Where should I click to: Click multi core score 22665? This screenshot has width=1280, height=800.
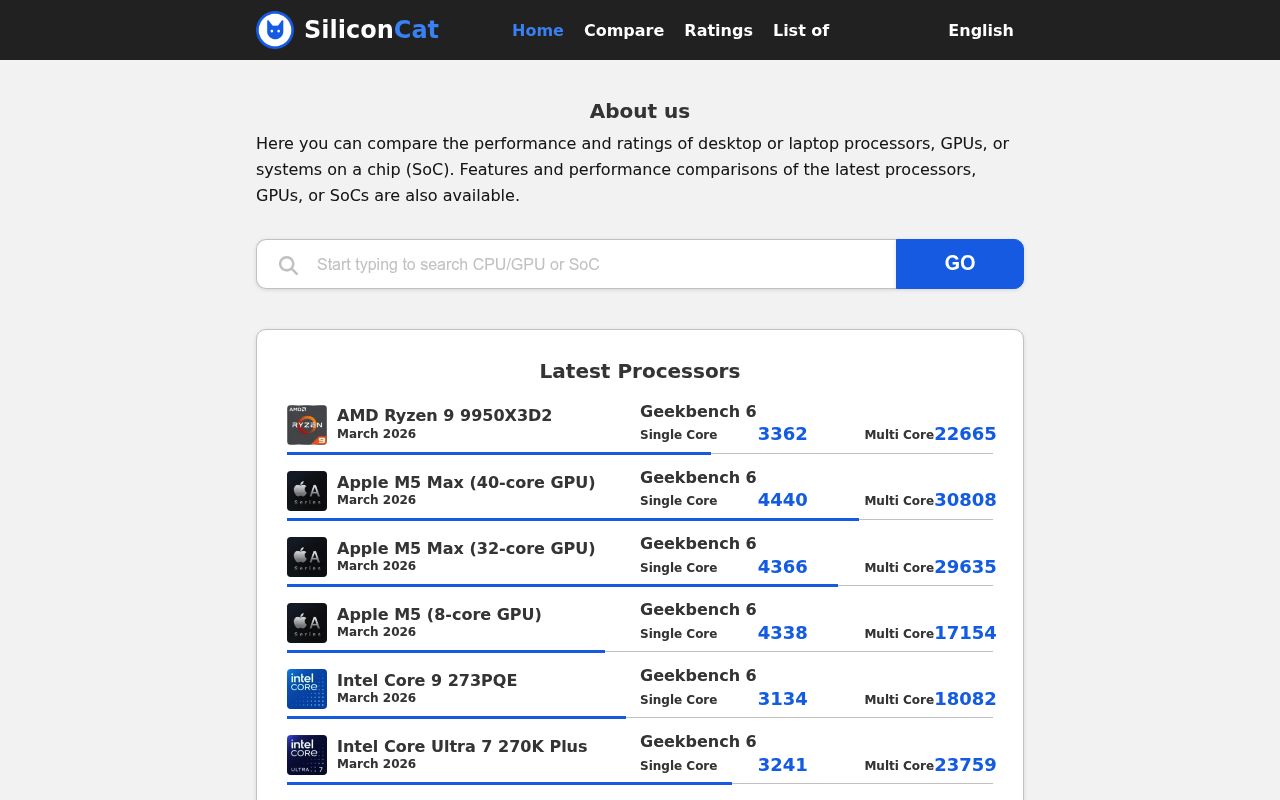click(x=965, y=434)
